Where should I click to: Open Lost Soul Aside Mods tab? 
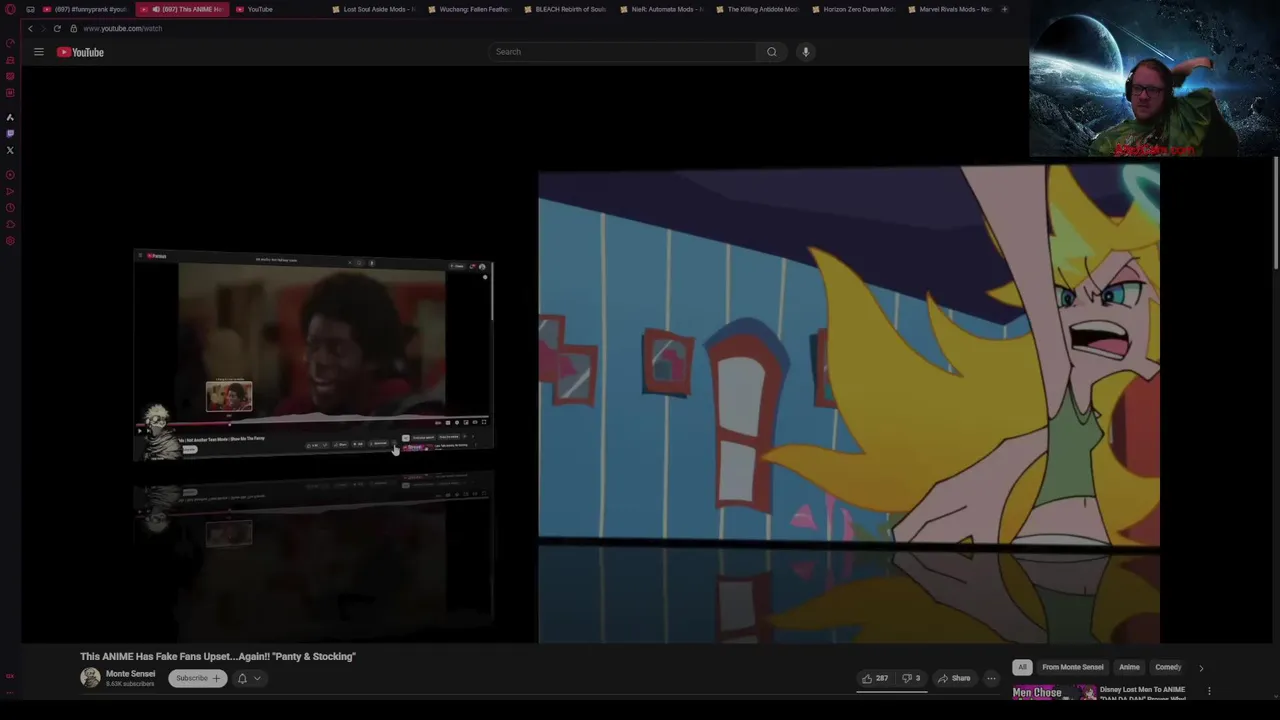pos(375,9)
